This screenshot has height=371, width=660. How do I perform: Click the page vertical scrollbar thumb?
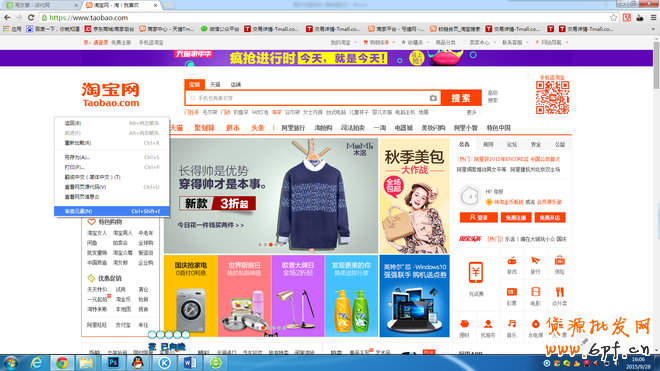pos(656,65)
